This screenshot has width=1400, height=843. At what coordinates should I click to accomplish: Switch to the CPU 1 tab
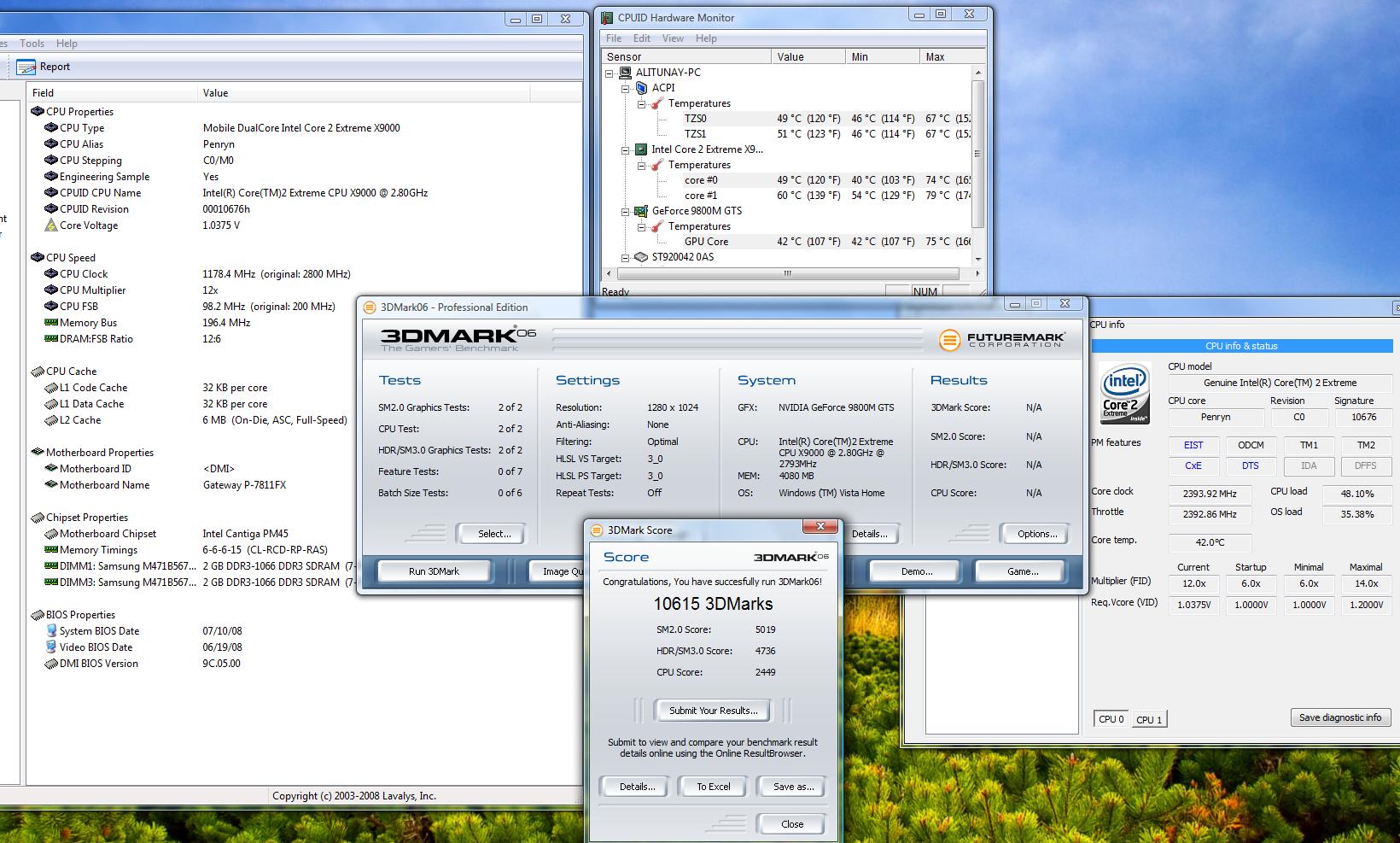[1149, 720]
